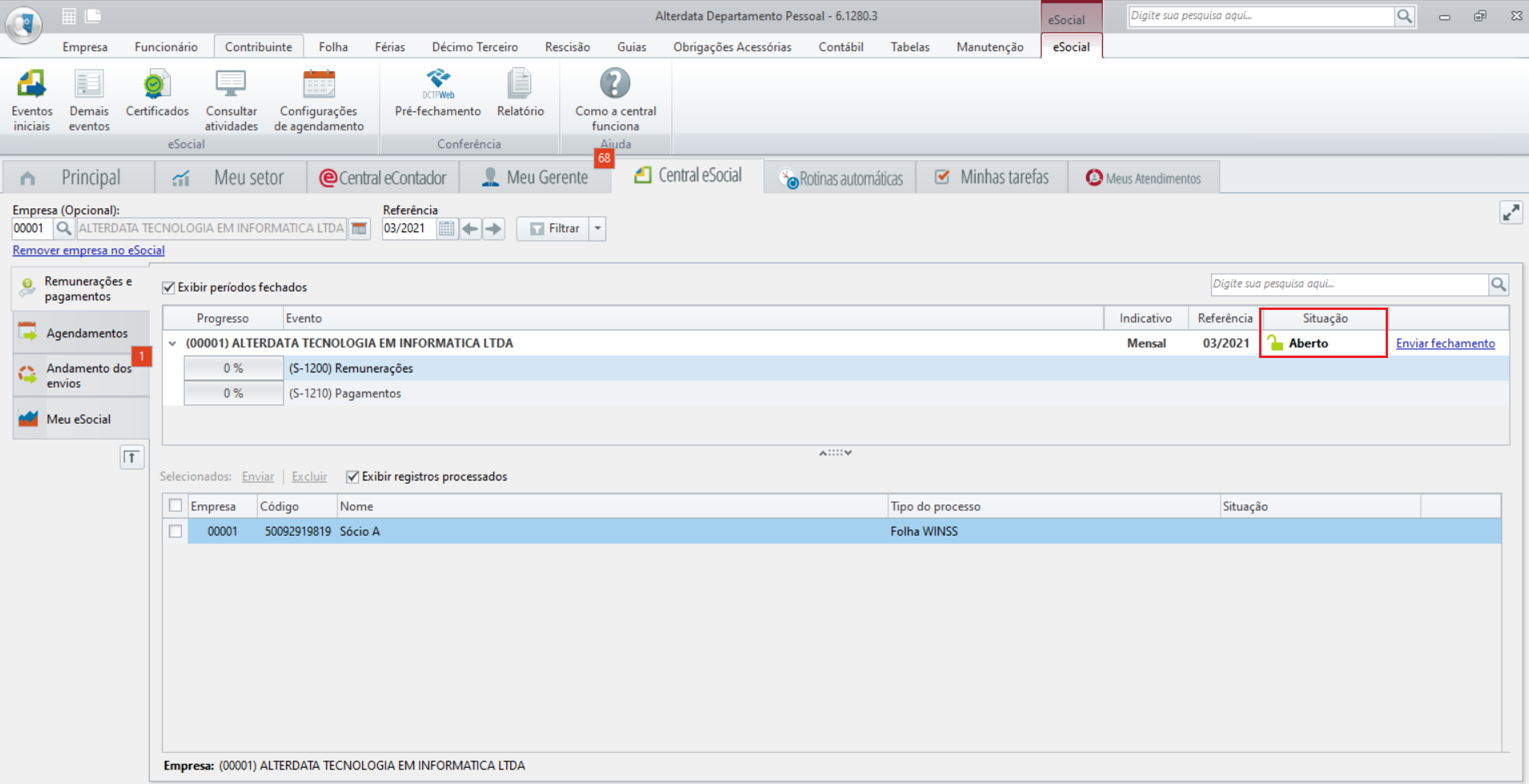Open Andamento dos envios sidebar item
Screen dimensions: 1529x784
(x=81, y=376)
